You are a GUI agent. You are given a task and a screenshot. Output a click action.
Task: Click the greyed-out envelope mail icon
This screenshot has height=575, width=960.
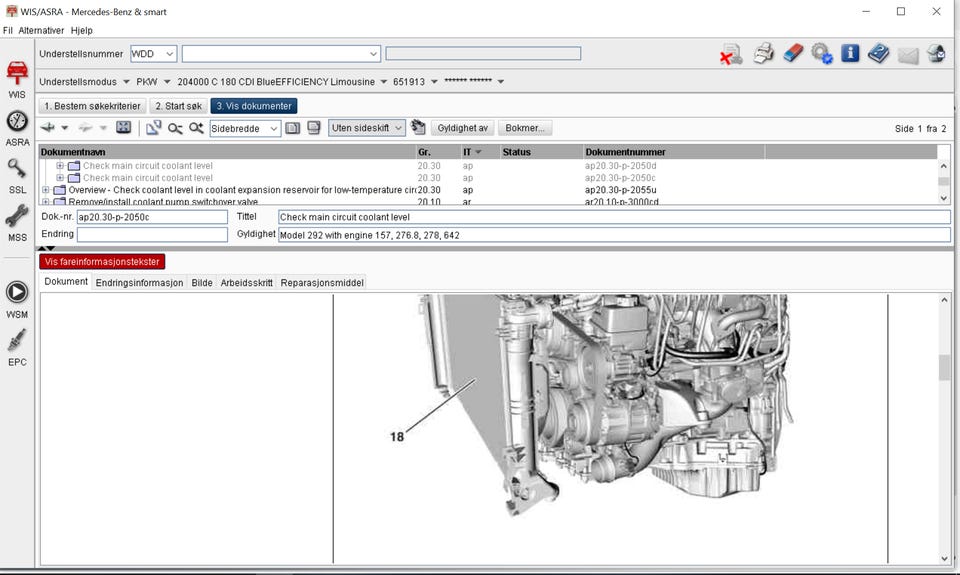pos(908,55)
